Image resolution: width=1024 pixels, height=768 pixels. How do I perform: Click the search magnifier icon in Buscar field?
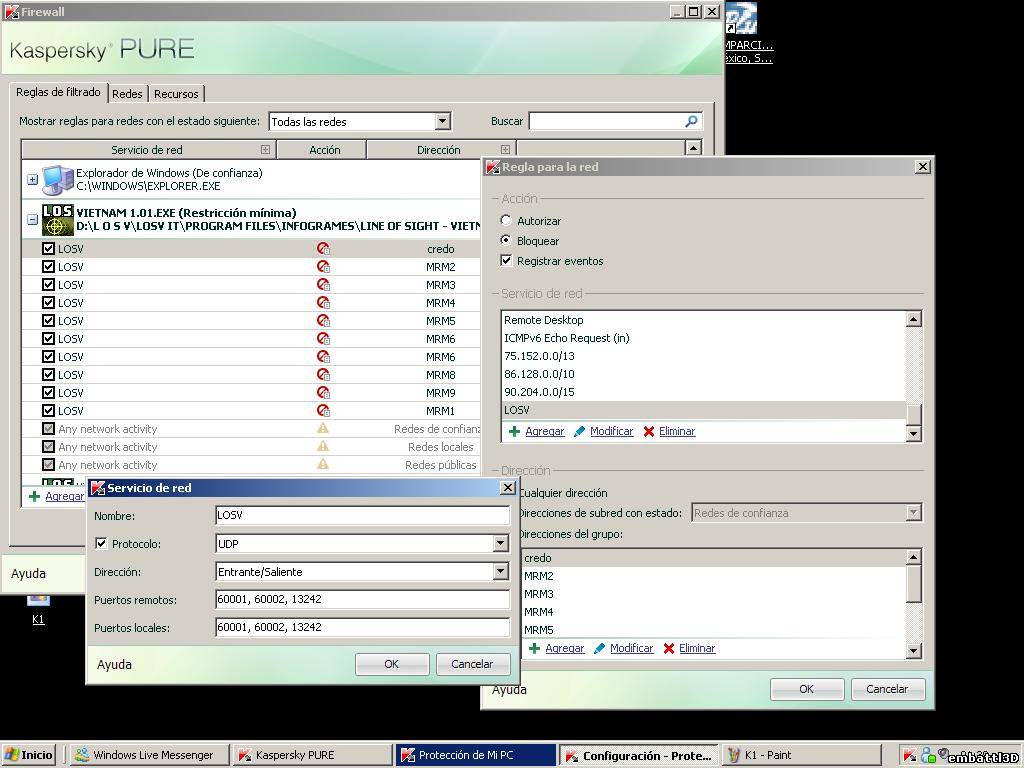coord(692,121)
